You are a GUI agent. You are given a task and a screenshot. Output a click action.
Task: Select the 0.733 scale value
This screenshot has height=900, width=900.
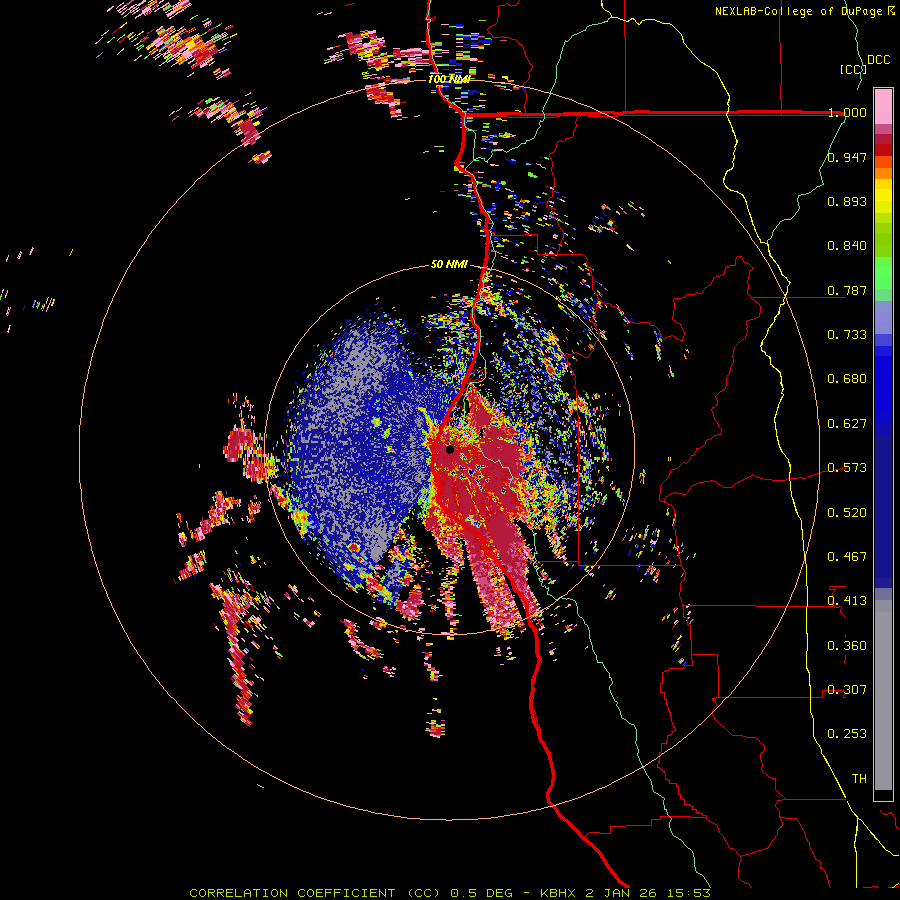tap(847, 335)
